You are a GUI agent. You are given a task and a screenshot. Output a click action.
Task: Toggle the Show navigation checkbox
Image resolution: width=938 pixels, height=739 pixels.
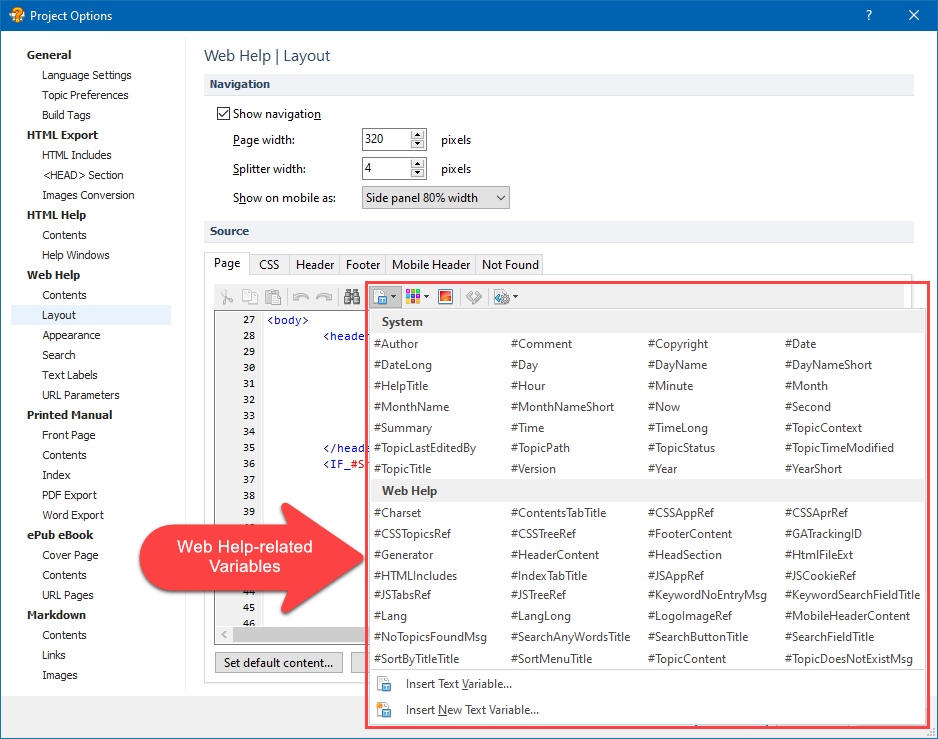coord(223,114)
